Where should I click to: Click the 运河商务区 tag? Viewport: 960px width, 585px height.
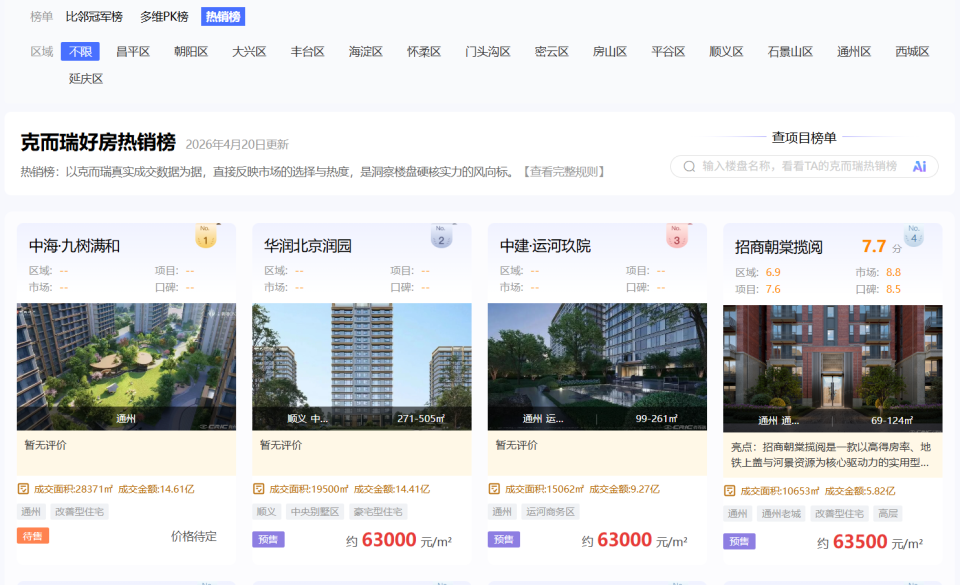(550, 512)
